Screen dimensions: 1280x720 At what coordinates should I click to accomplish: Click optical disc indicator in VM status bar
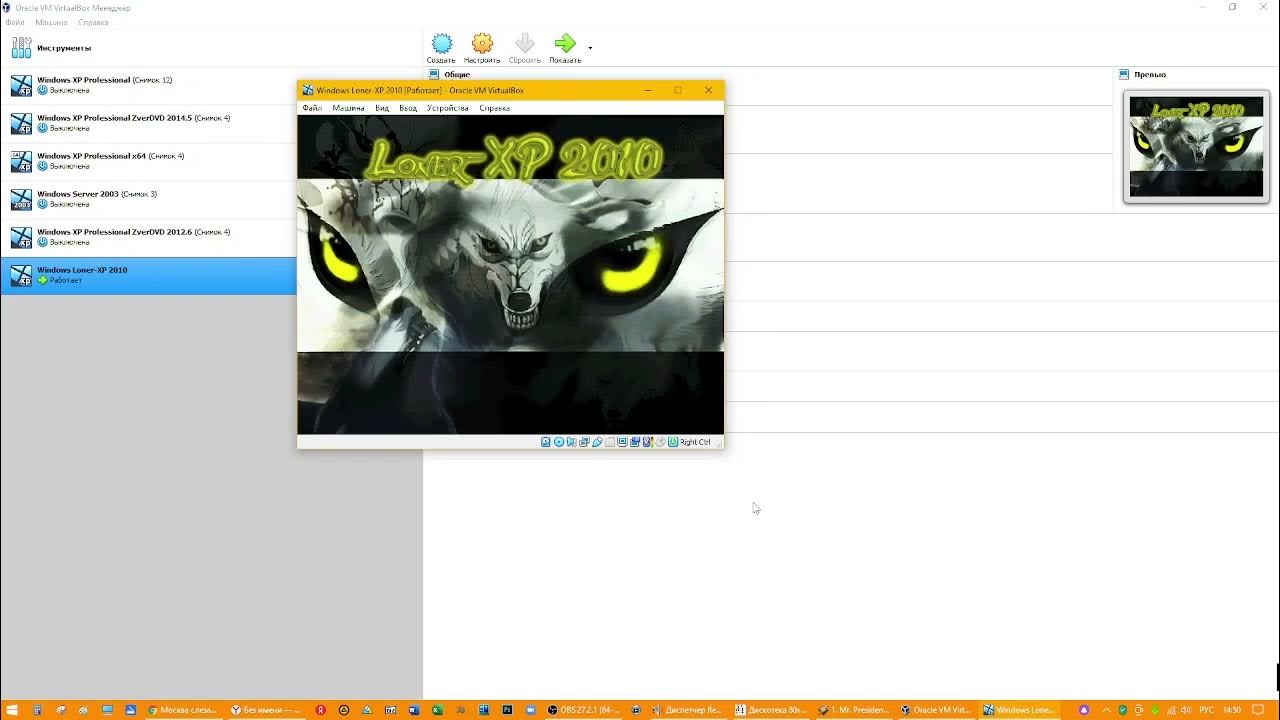click(x=559, y=442)
